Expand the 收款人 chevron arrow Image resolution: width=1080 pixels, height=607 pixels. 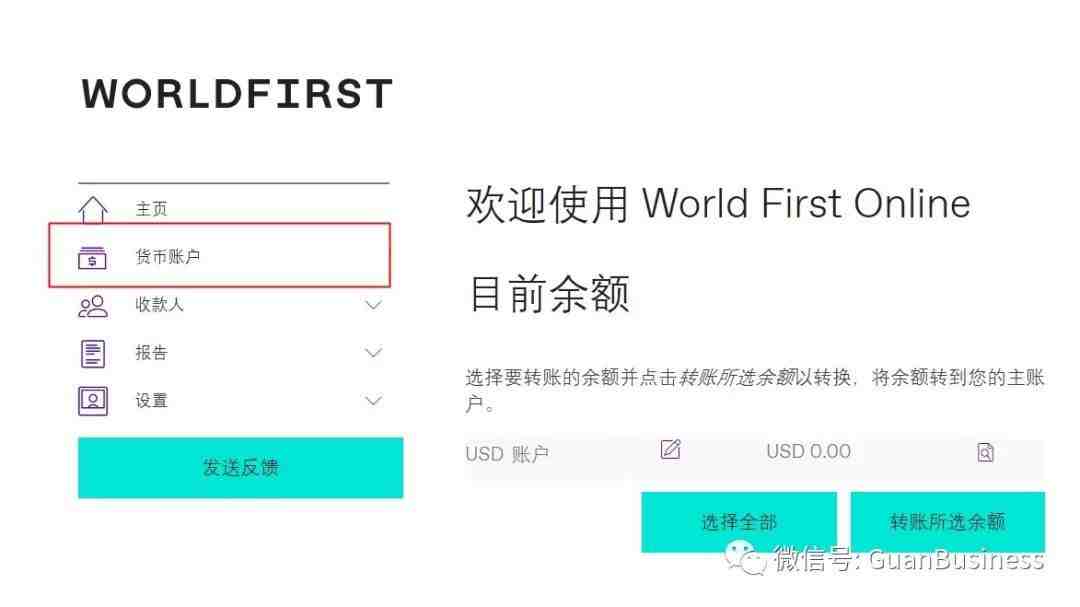coord(373,305)
